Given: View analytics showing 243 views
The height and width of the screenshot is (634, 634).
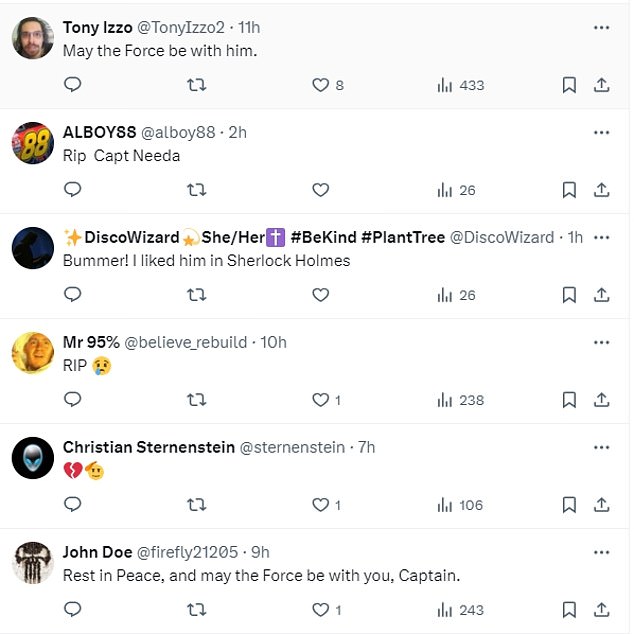Looking at the screenshot, I should pos(461,610).
